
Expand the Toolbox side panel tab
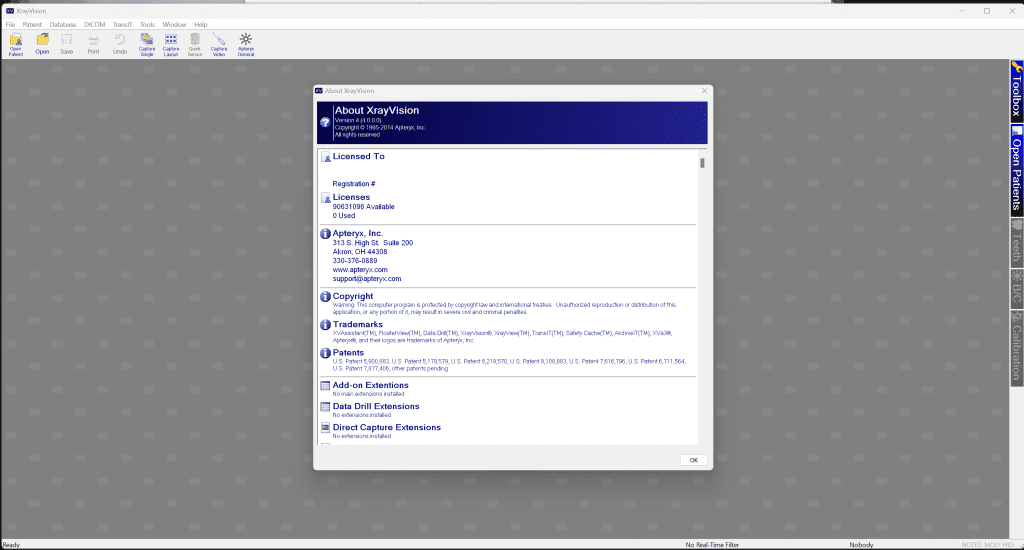click(1016, 90)
